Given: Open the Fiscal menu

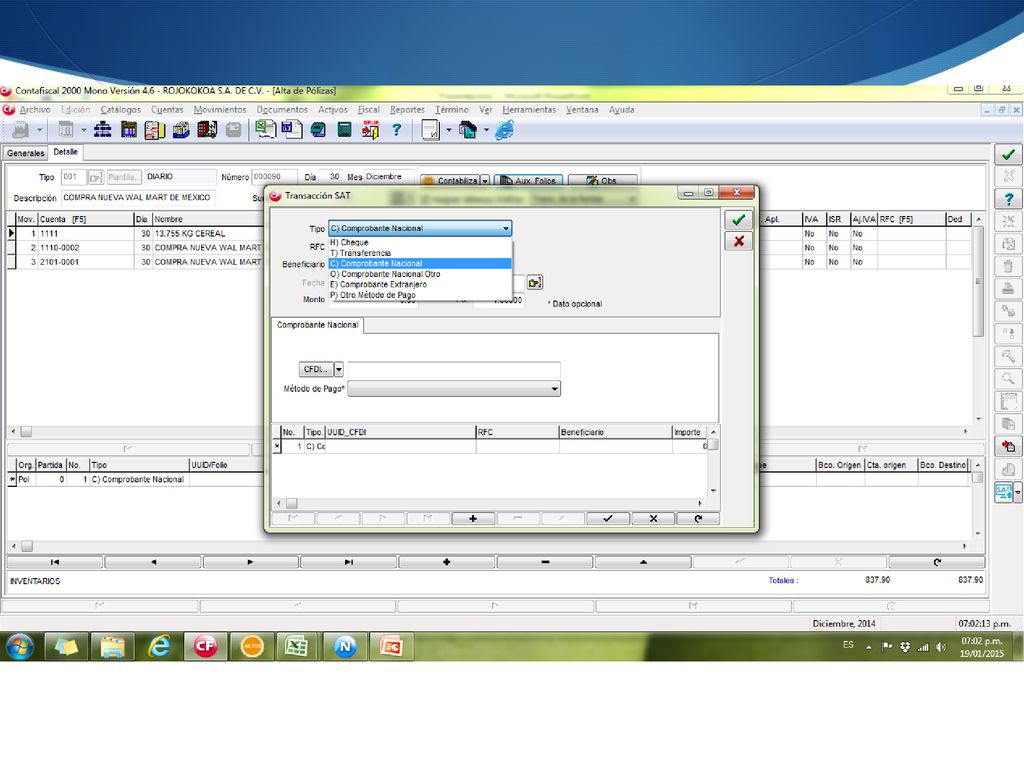Looking at the screenshot, I should 368,110.
